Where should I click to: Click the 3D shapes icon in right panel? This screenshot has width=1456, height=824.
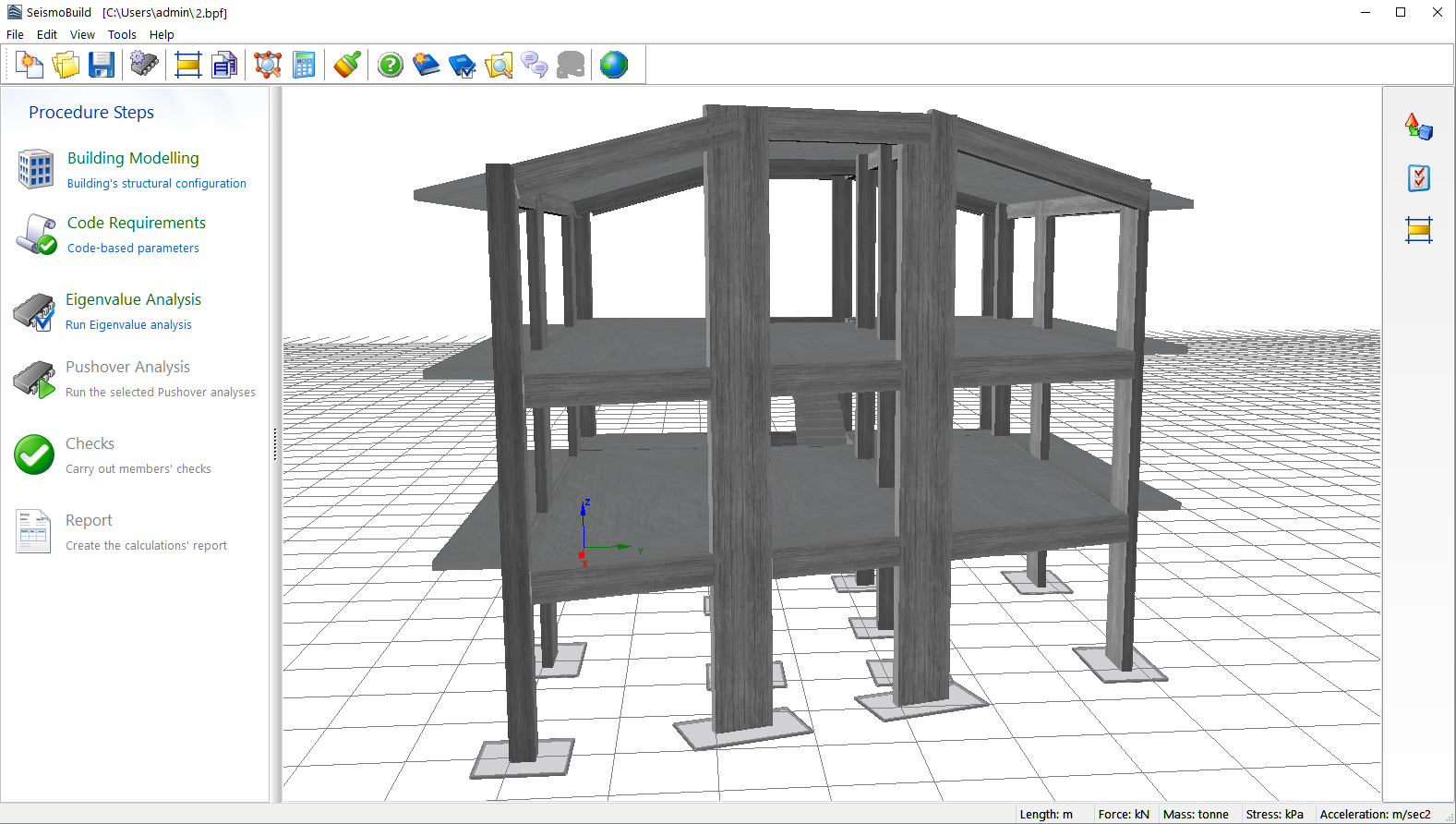click(1418, 127)
